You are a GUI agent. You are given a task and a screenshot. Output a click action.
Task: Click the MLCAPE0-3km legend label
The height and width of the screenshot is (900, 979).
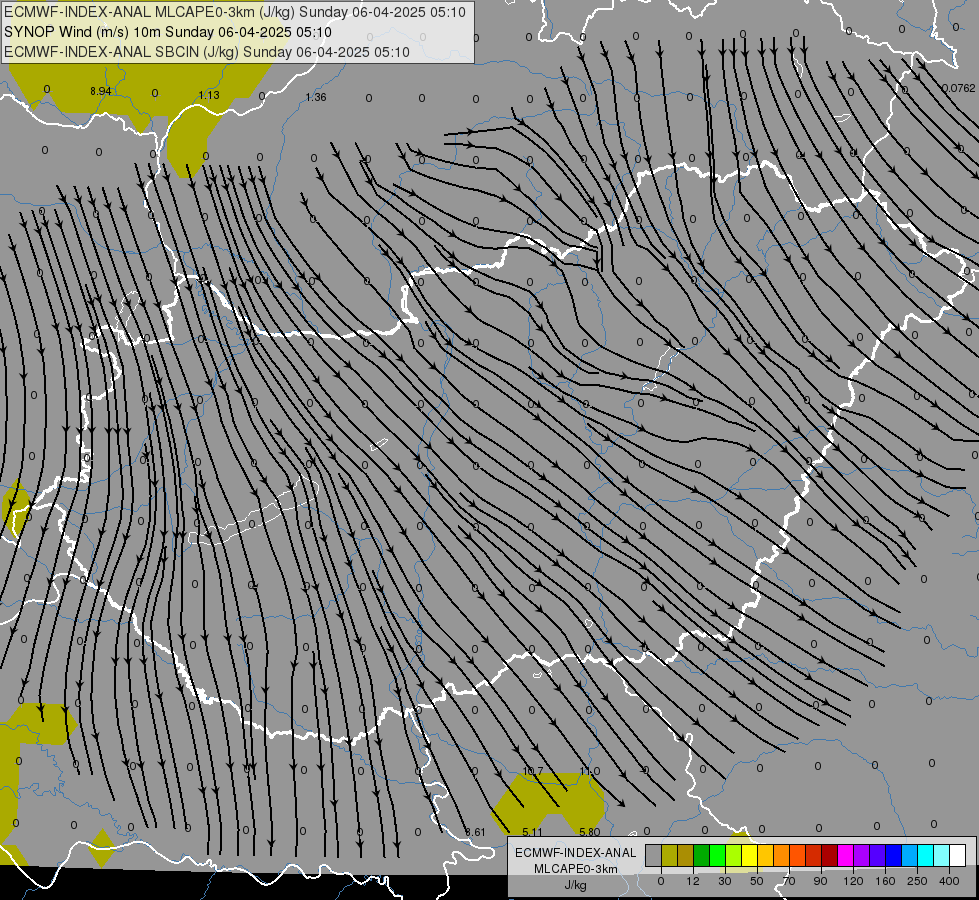(575, 869)
